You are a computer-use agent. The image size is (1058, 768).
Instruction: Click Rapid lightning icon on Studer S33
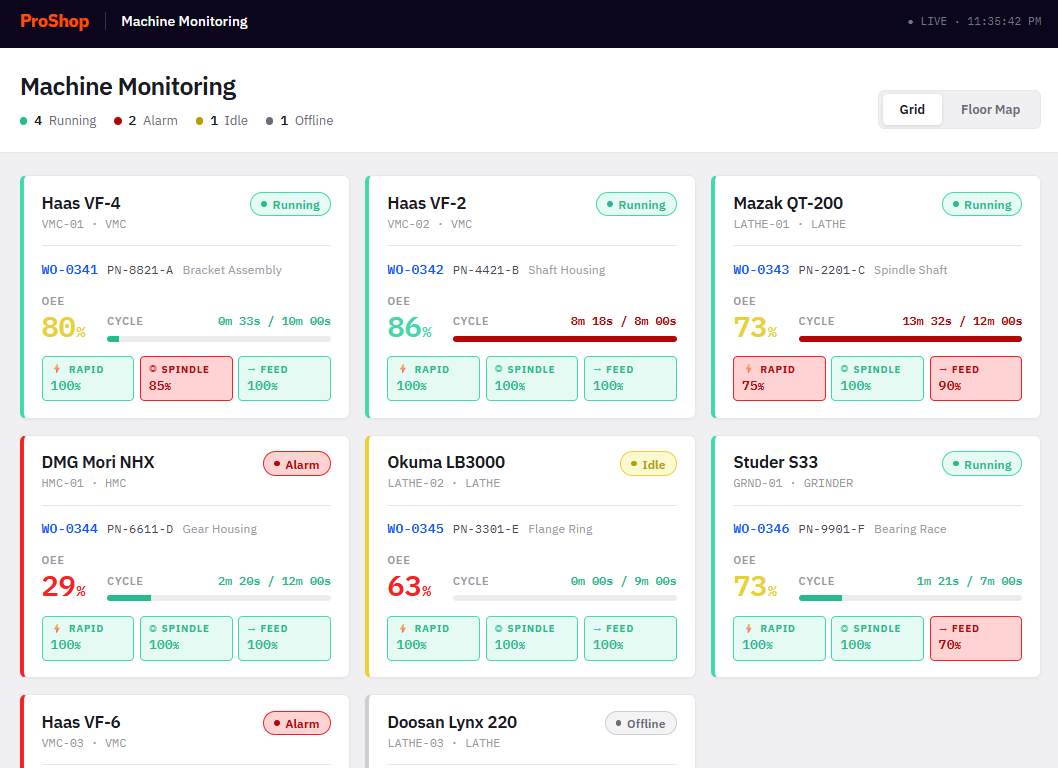point(749,628)
